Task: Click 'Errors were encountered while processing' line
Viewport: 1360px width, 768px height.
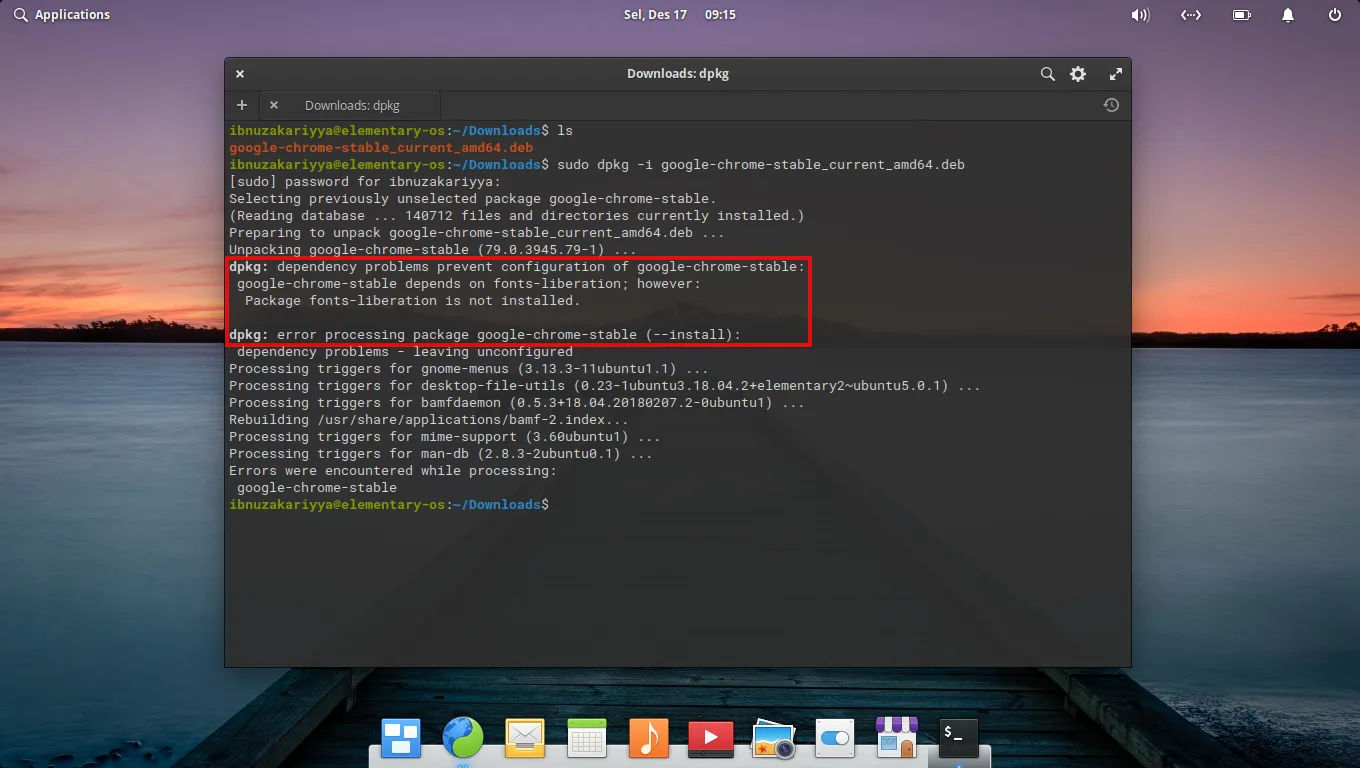Action: (393, 471)
